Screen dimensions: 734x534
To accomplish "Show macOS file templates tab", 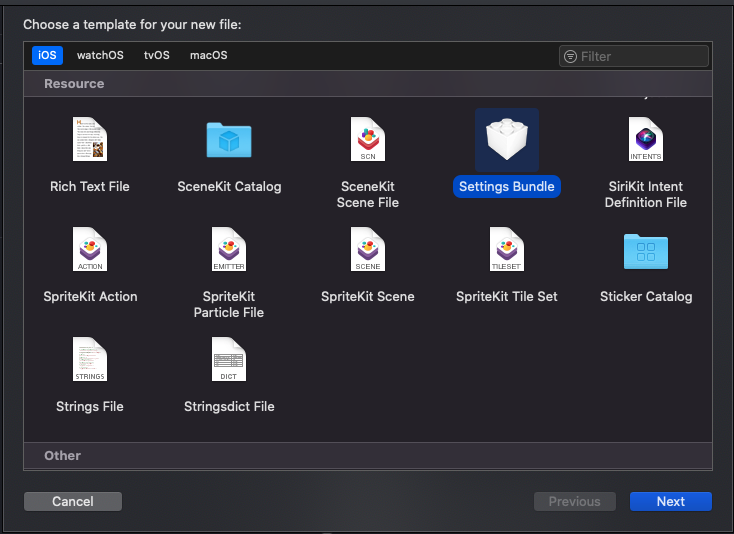I will tap(209, 55).
